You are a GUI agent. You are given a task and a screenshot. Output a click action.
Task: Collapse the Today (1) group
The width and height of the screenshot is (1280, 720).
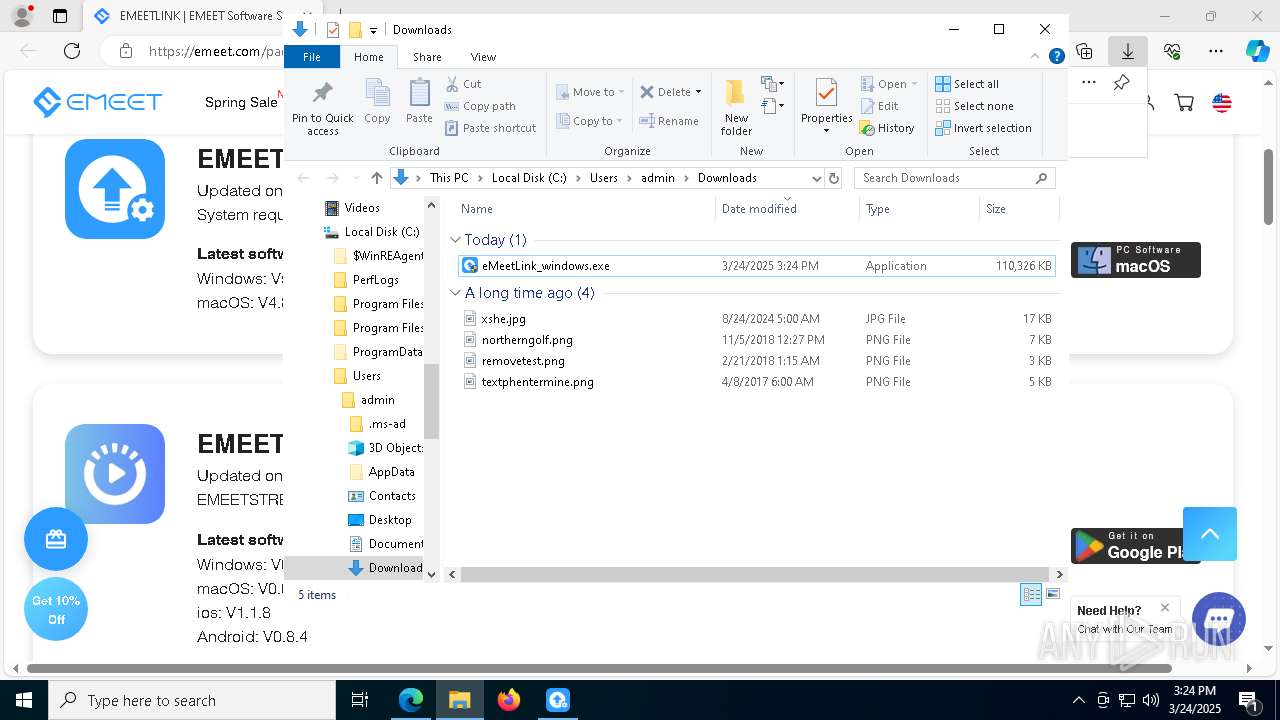(455, 240)
